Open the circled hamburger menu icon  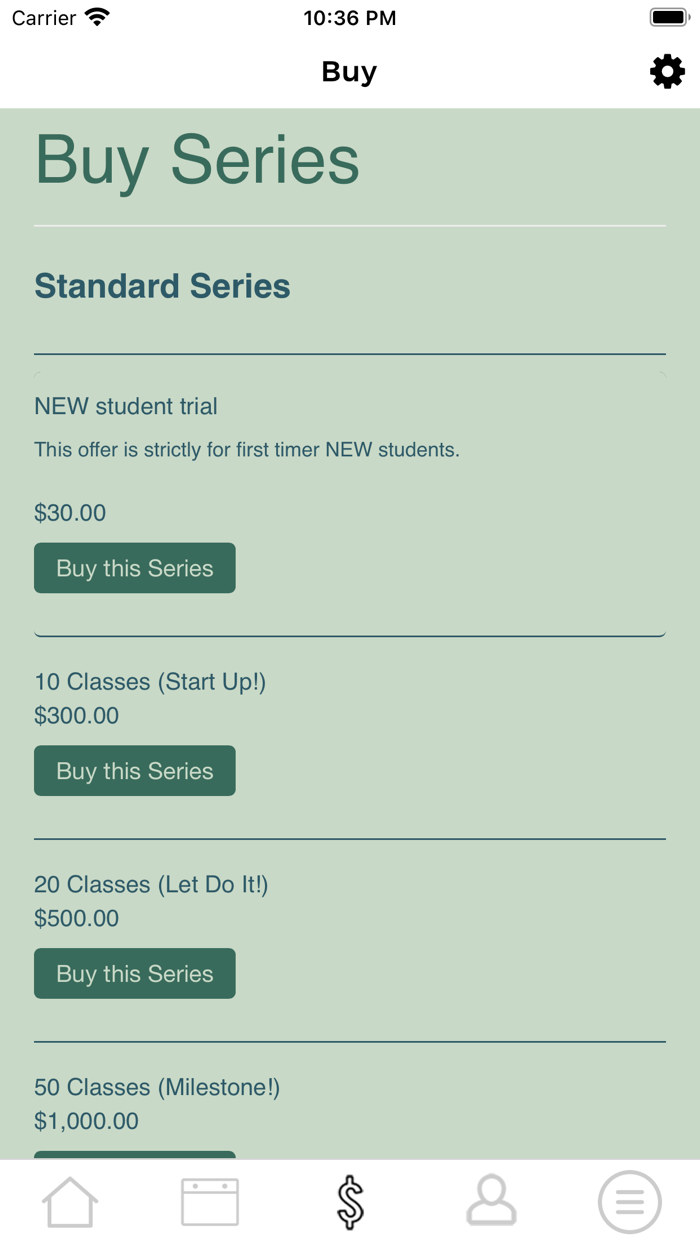(630, 1201)
